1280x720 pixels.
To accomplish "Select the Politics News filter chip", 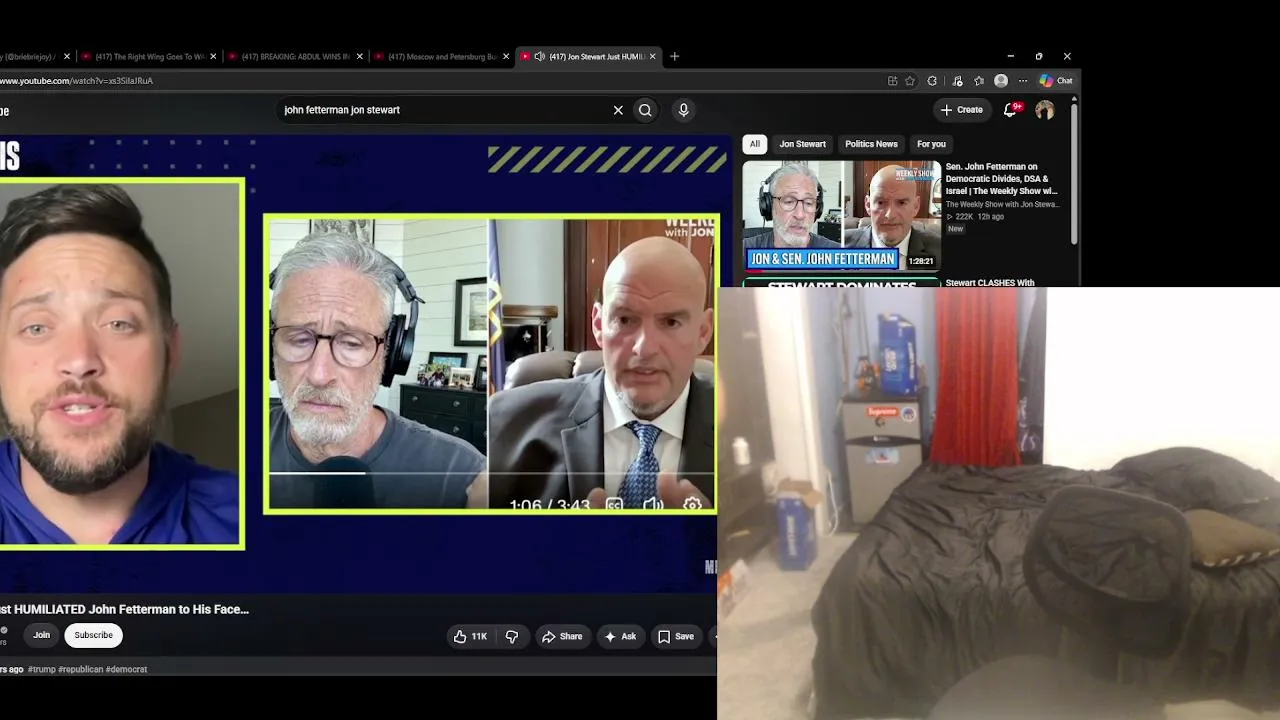I will tap(871, 144).
